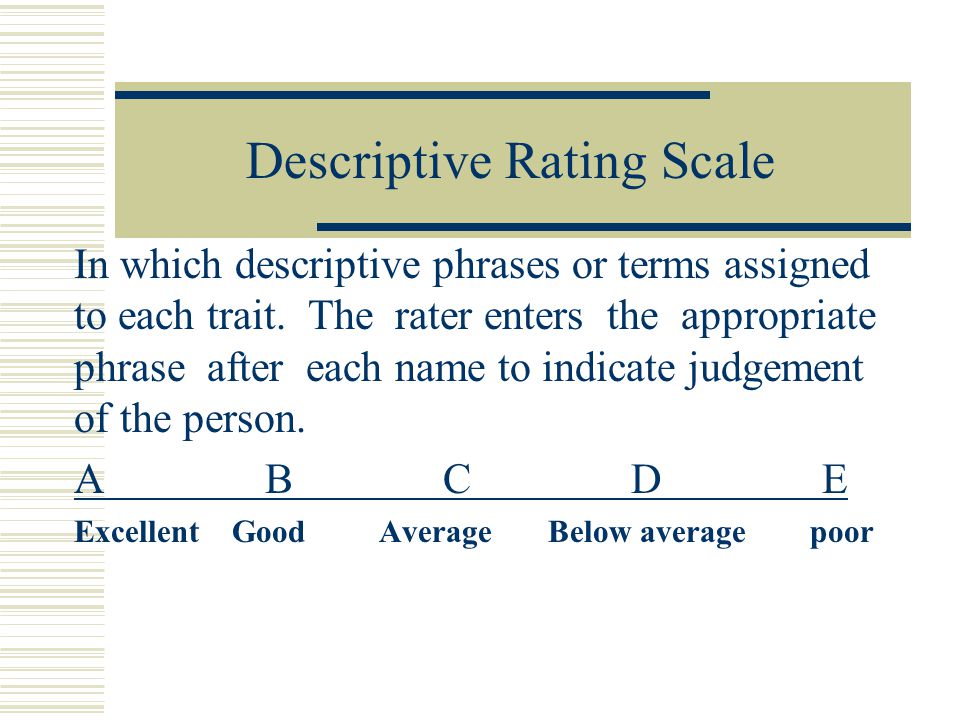Click the 'poor' label
The width and height of the screenshot is (960, 720).
point(841,535)
